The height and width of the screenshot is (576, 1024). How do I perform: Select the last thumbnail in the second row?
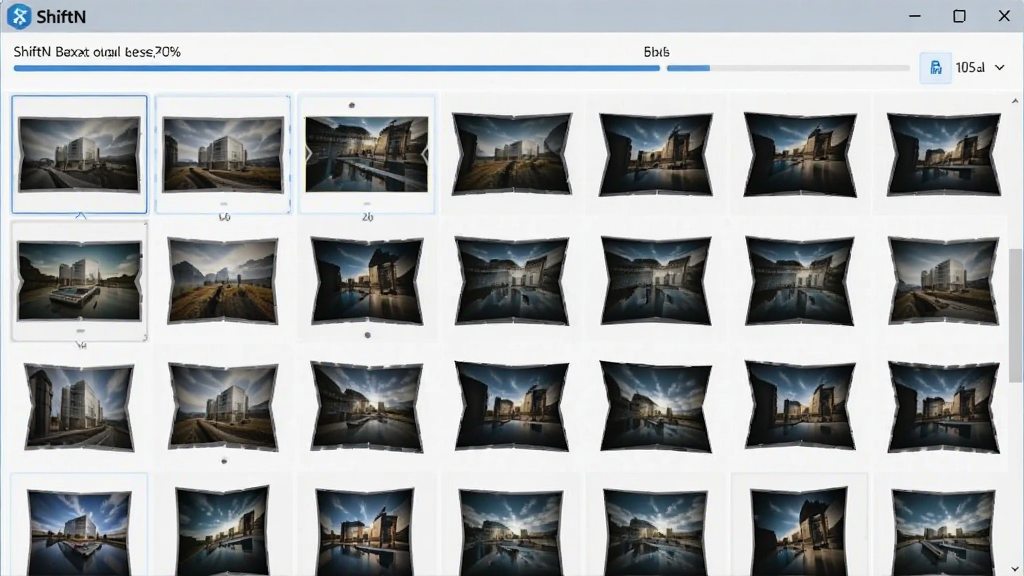(x=944, y=281)
